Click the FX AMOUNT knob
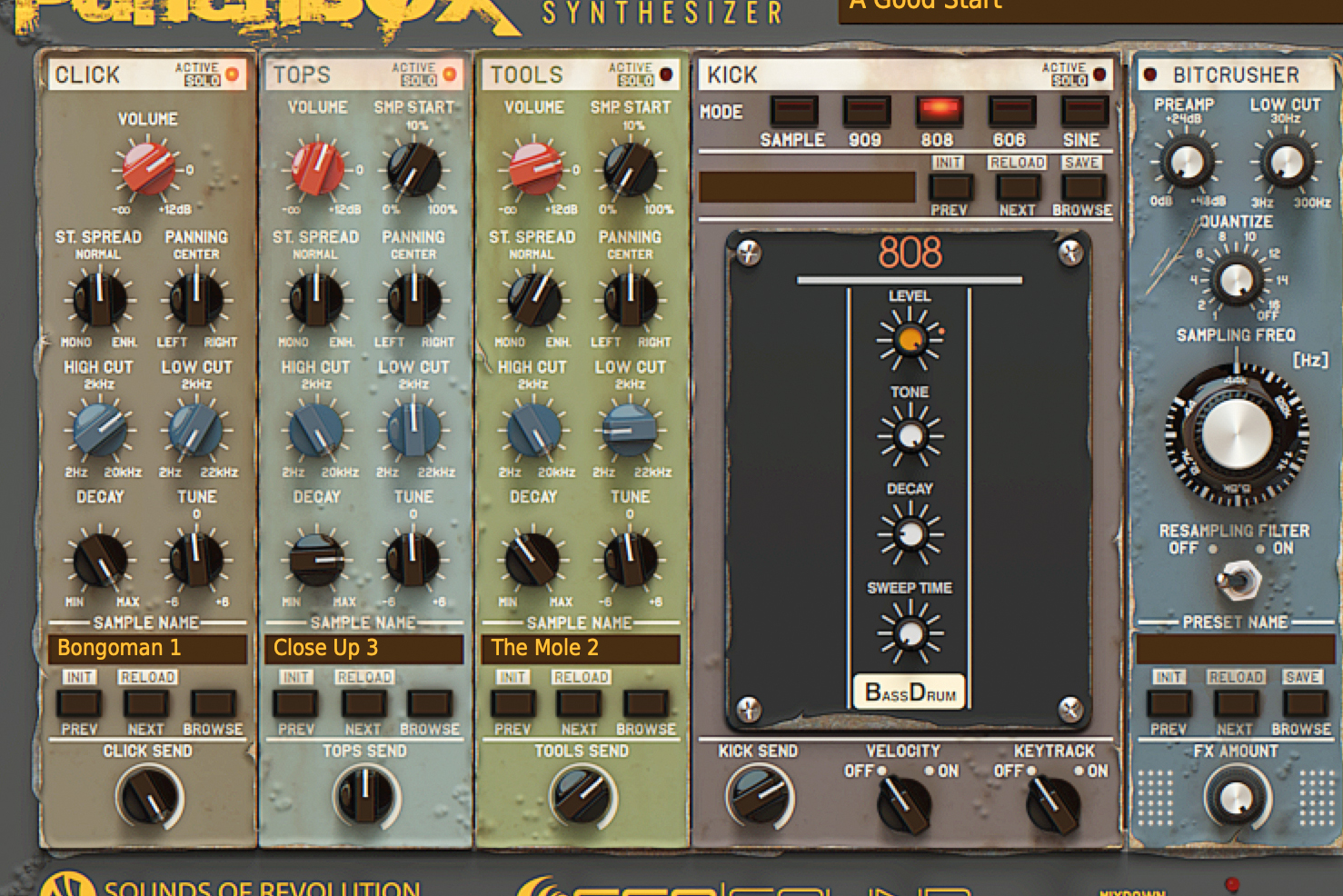1343x896 pixels. [x=1237, y=797]
